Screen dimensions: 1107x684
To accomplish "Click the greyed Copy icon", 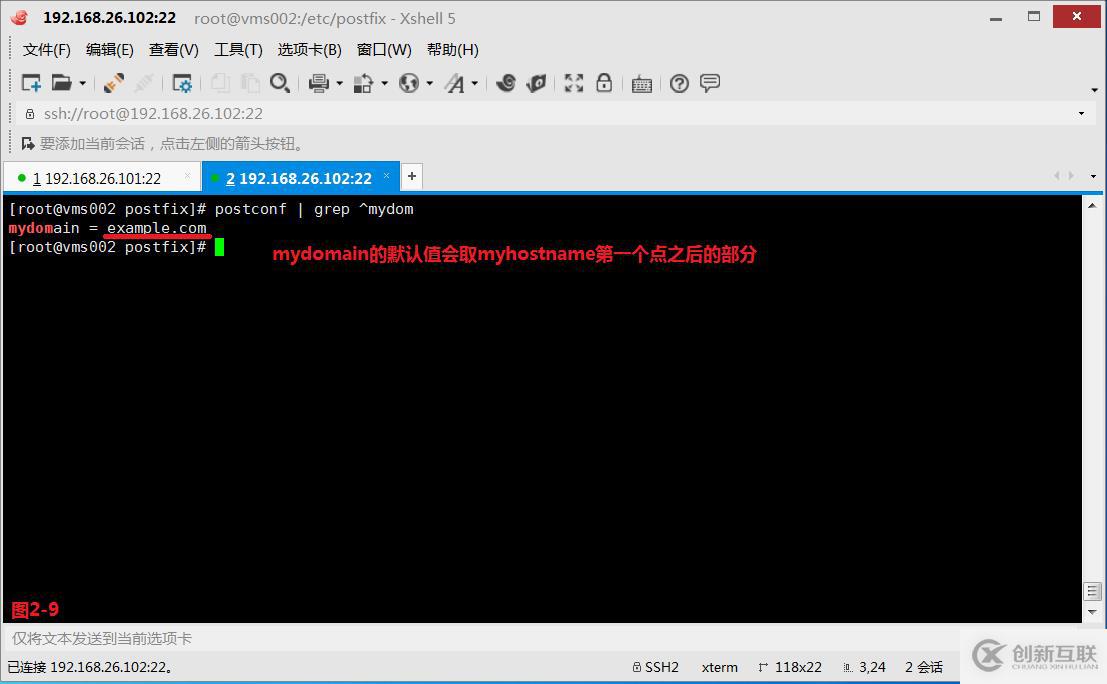I will (220, 83).
